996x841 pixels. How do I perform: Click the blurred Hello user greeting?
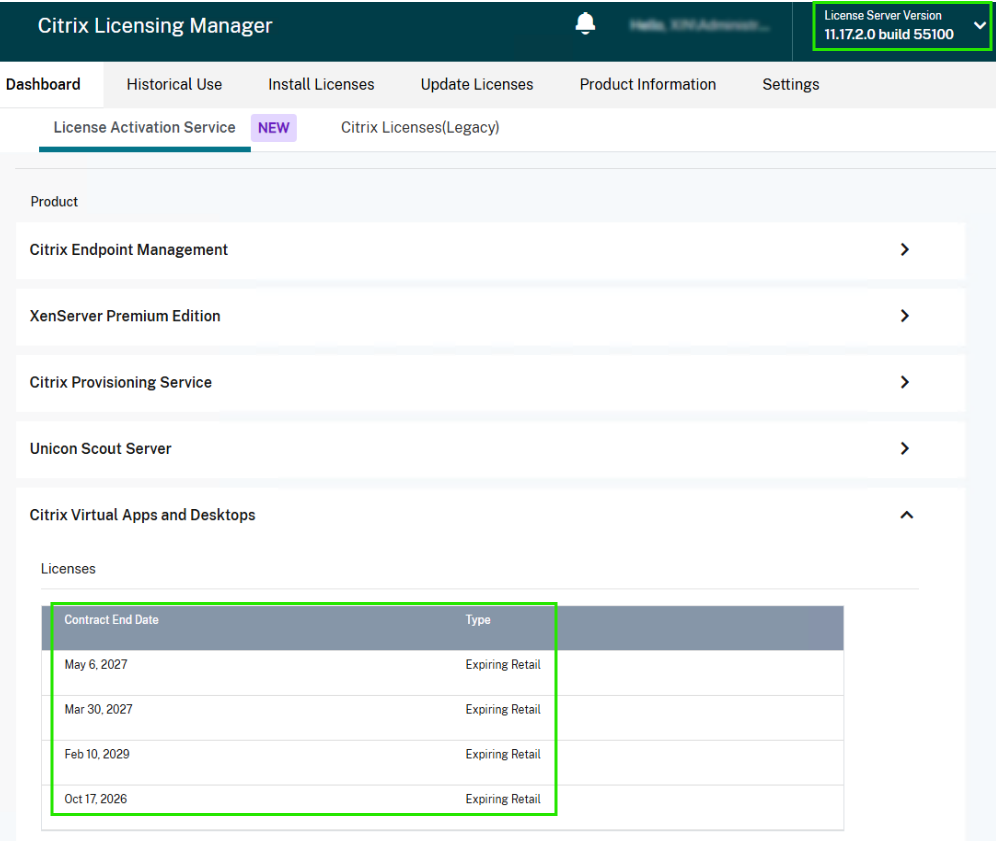coord(699,25)
